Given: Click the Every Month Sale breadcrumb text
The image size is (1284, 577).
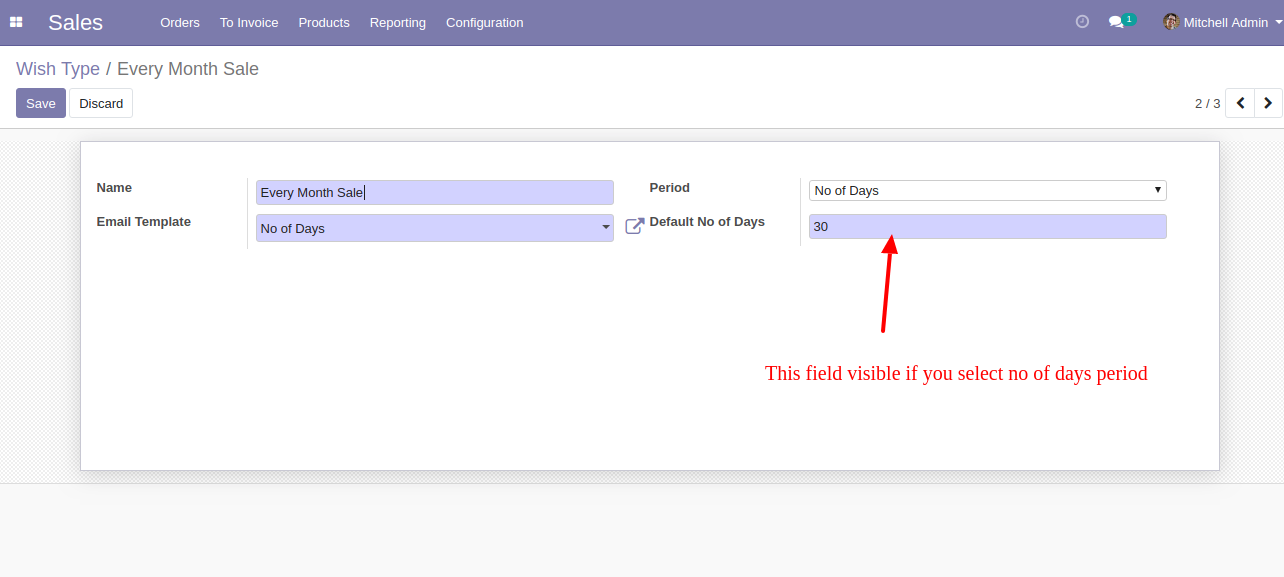Looking at the screenshot, I should [188, 69].
